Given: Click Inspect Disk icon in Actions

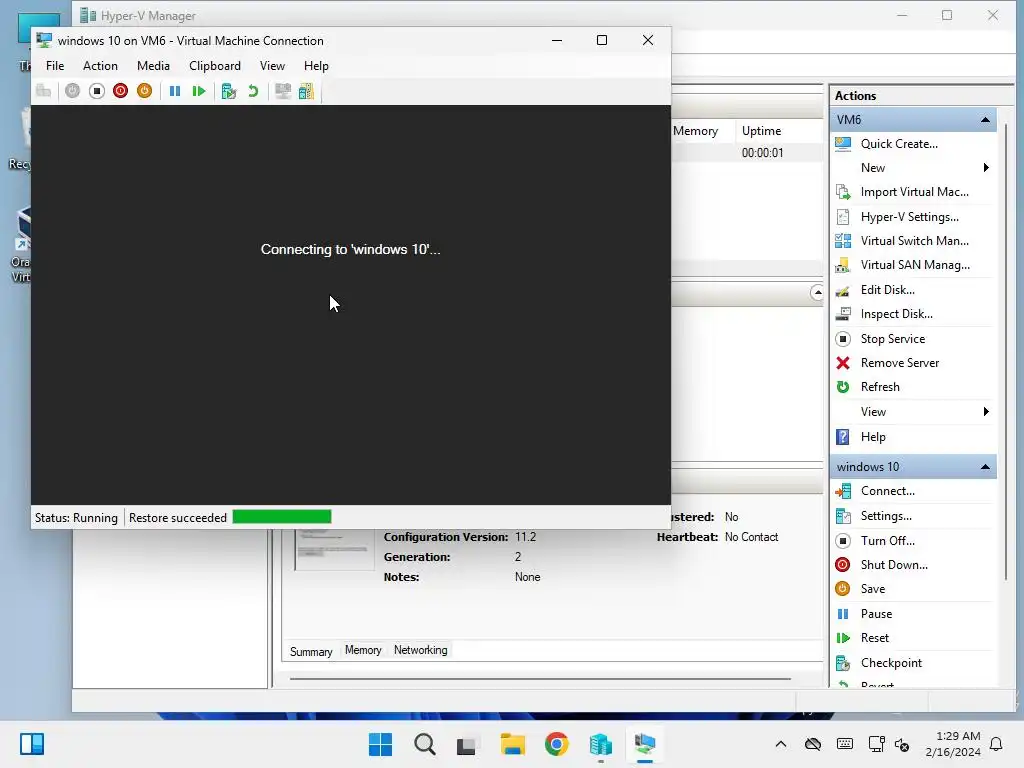Looking at the screenshot, I should [843, 314].
